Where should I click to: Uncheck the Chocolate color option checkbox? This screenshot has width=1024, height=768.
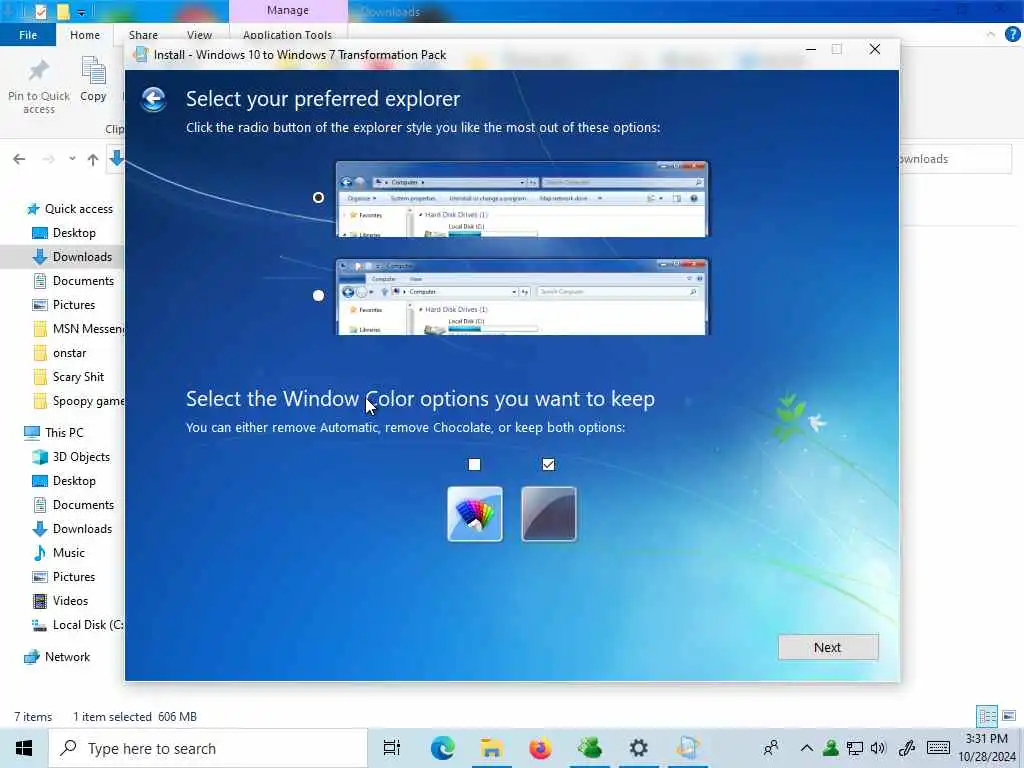549,464
